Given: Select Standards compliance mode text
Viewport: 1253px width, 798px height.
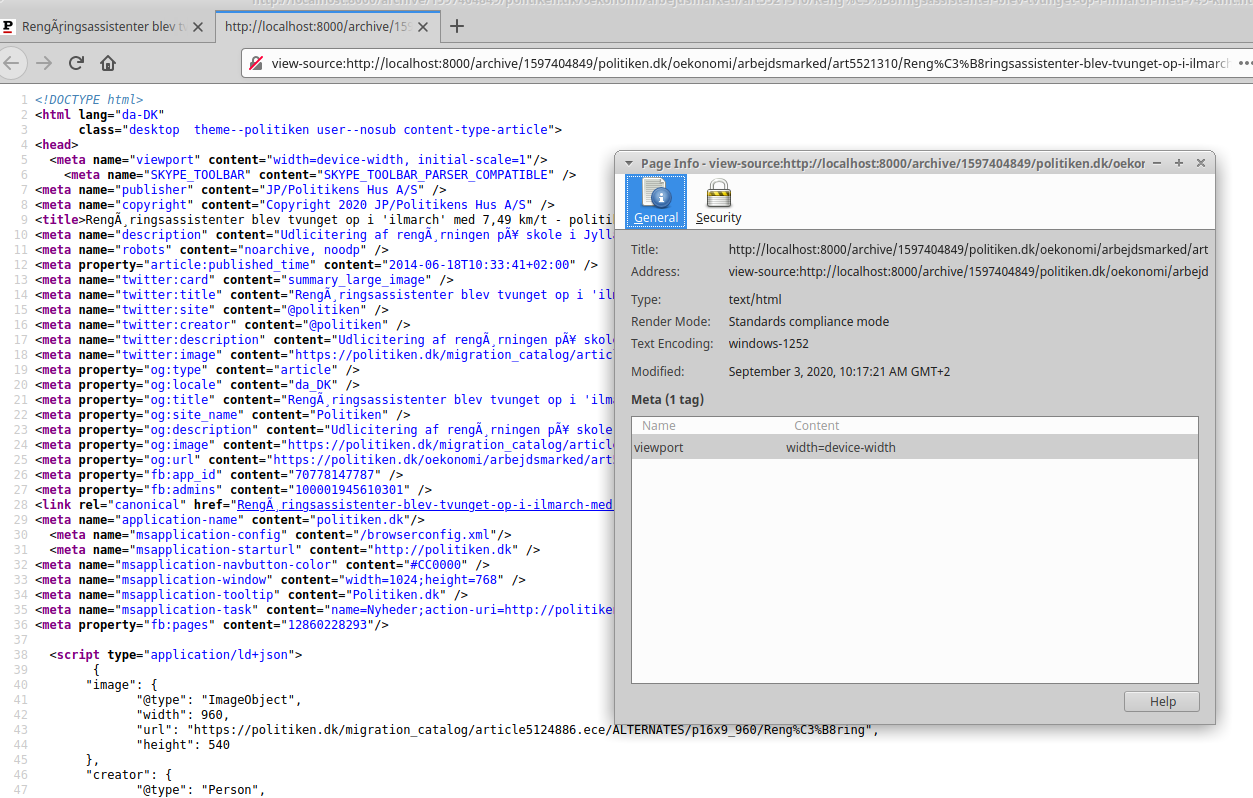Looking at the screenshot, I should coord(808,321).
